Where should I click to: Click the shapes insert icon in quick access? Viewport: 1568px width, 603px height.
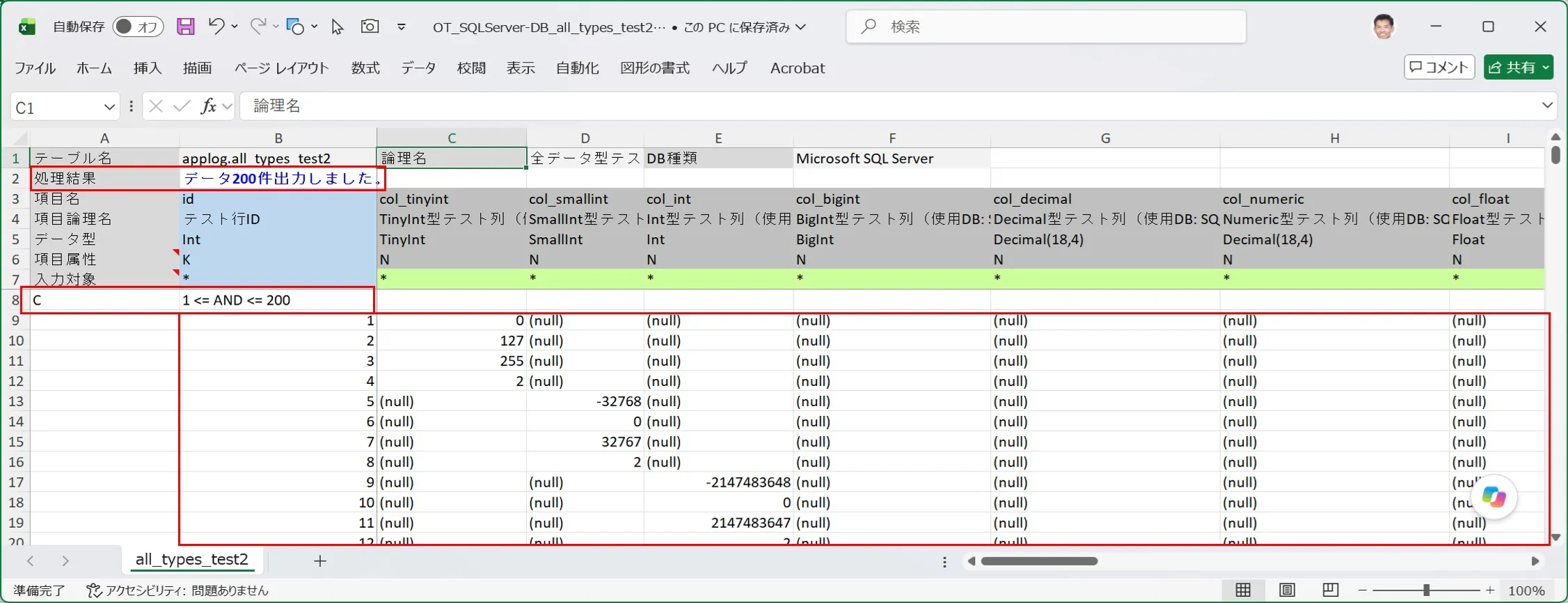point(295,26)
